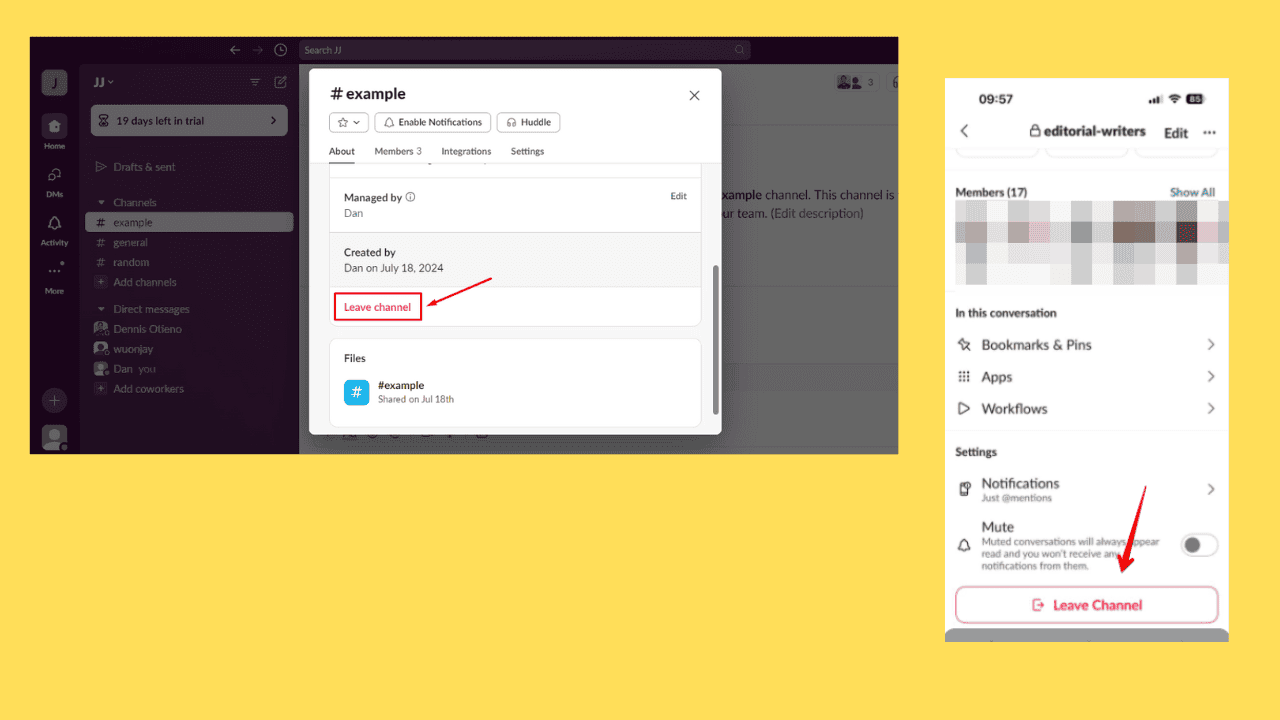Expand the 19 days left in trial banner
Screen dimensions: 1280x720
pos(189,121)
